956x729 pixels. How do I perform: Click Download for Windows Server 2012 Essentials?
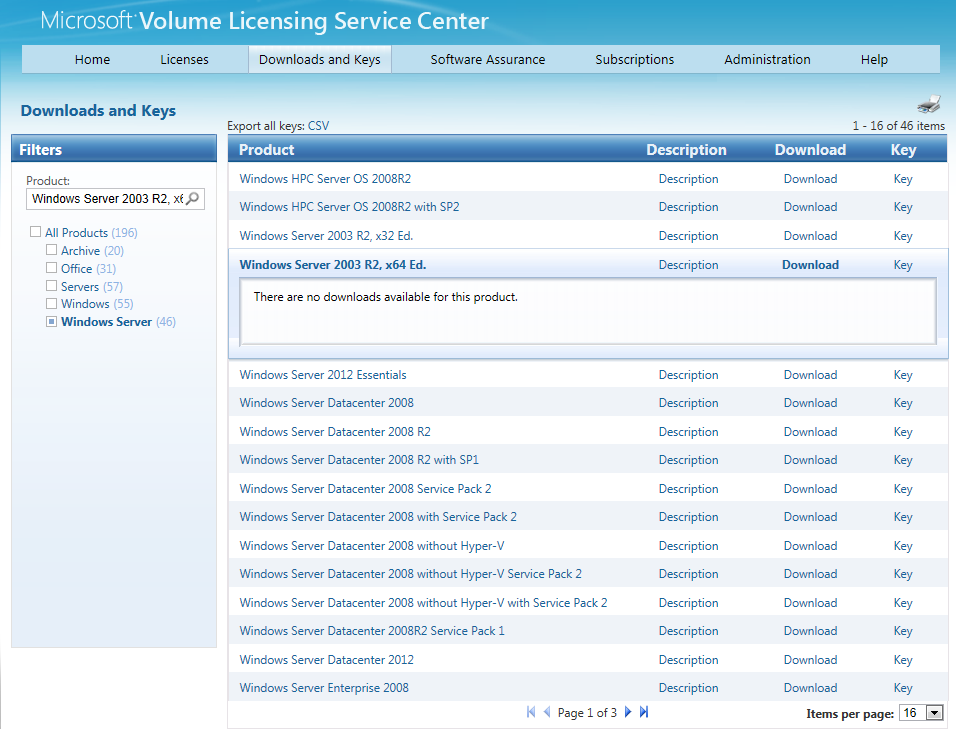click(810, 375)
